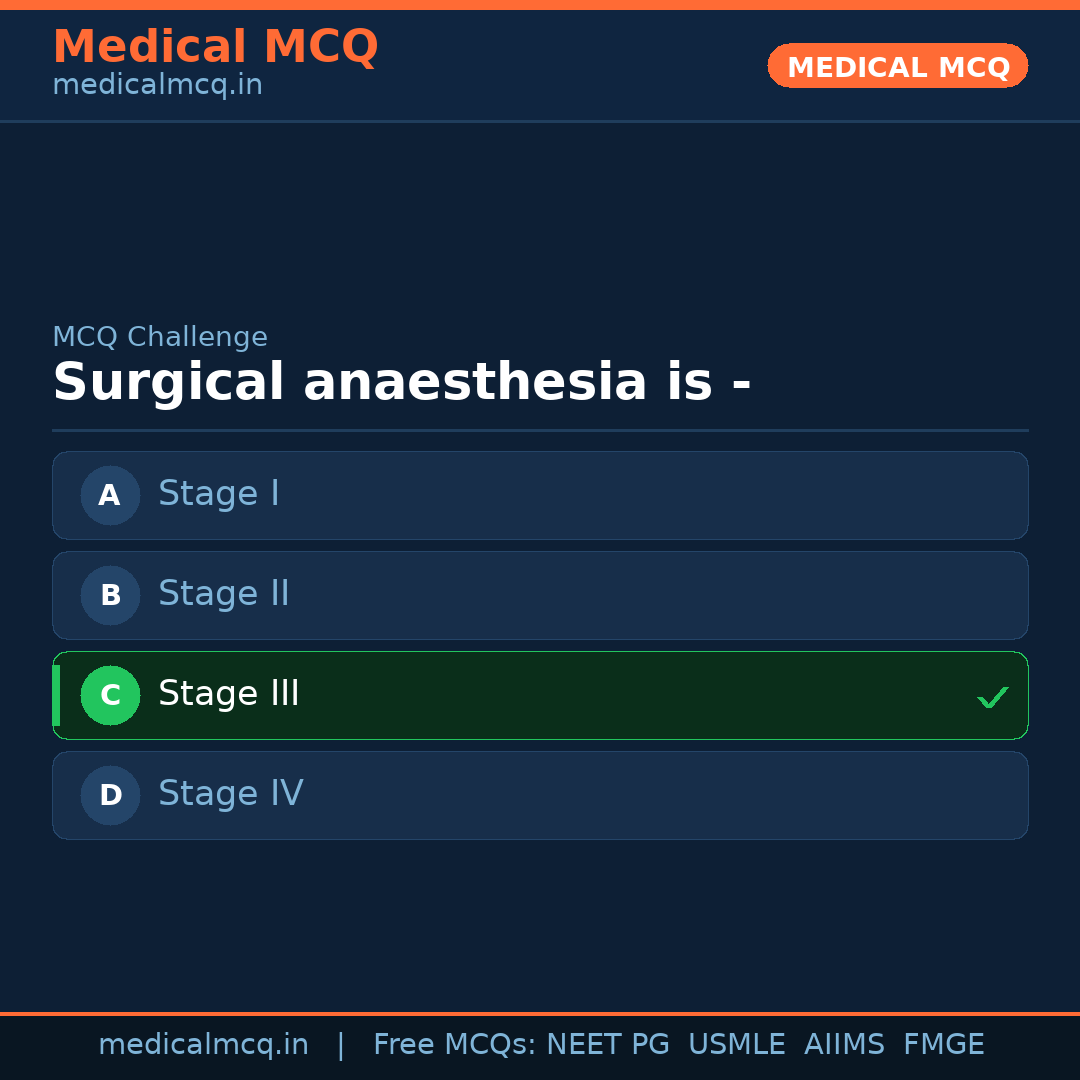Select answer option Stage IV
The image size is (1080, 1080).
point(540,795)
